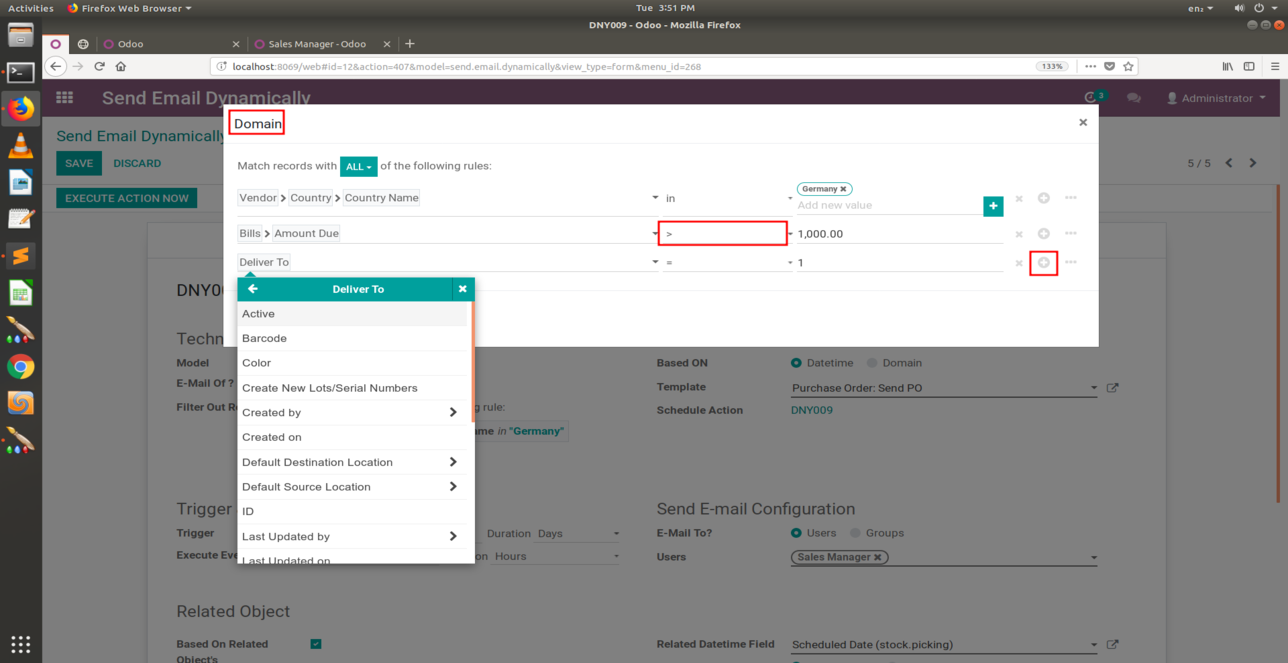Remove the Germany tag
Screen dimensions: 1288x663
(x=843, y=189)
